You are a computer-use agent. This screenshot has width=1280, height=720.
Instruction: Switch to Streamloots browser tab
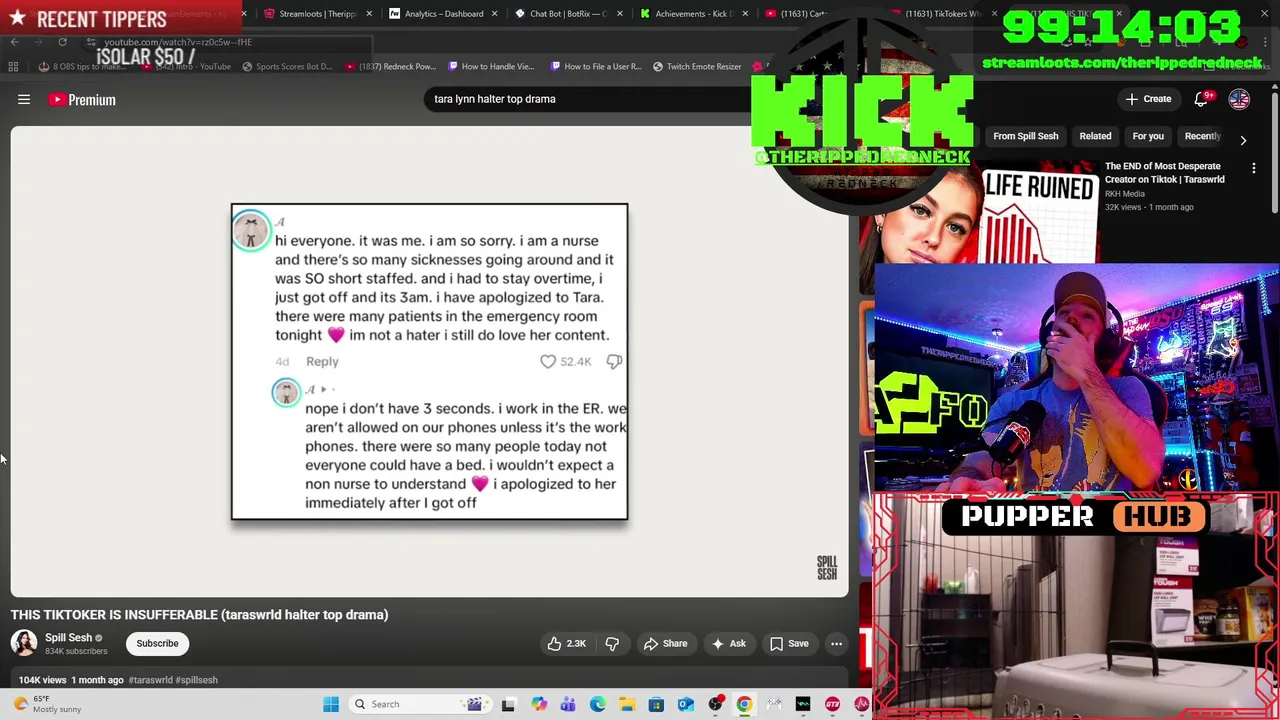coord(315,14)
